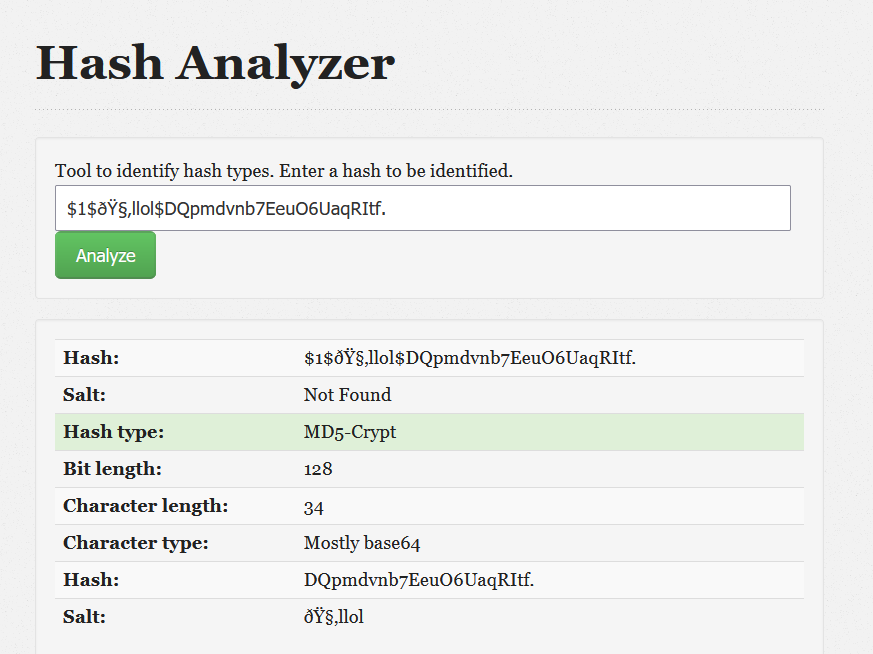Viewport: 873px width, 654px height.
Task: Click the 128 bit length value
Action: [x=318, y=469]
